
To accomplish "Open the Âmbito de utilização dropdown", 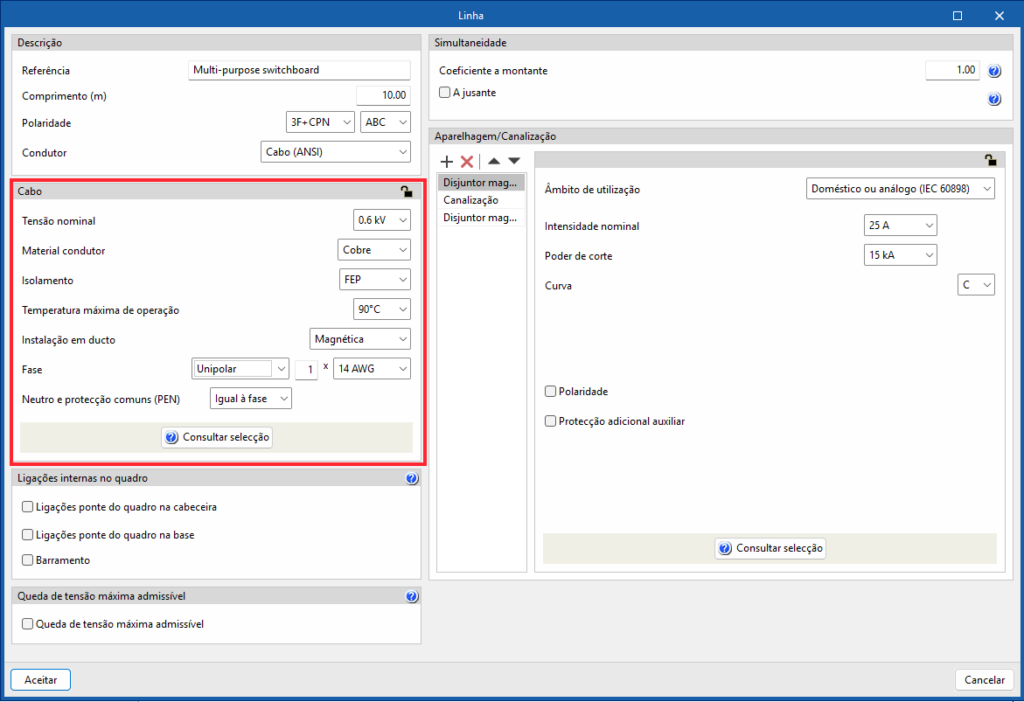I will click(x=901, y=189).
